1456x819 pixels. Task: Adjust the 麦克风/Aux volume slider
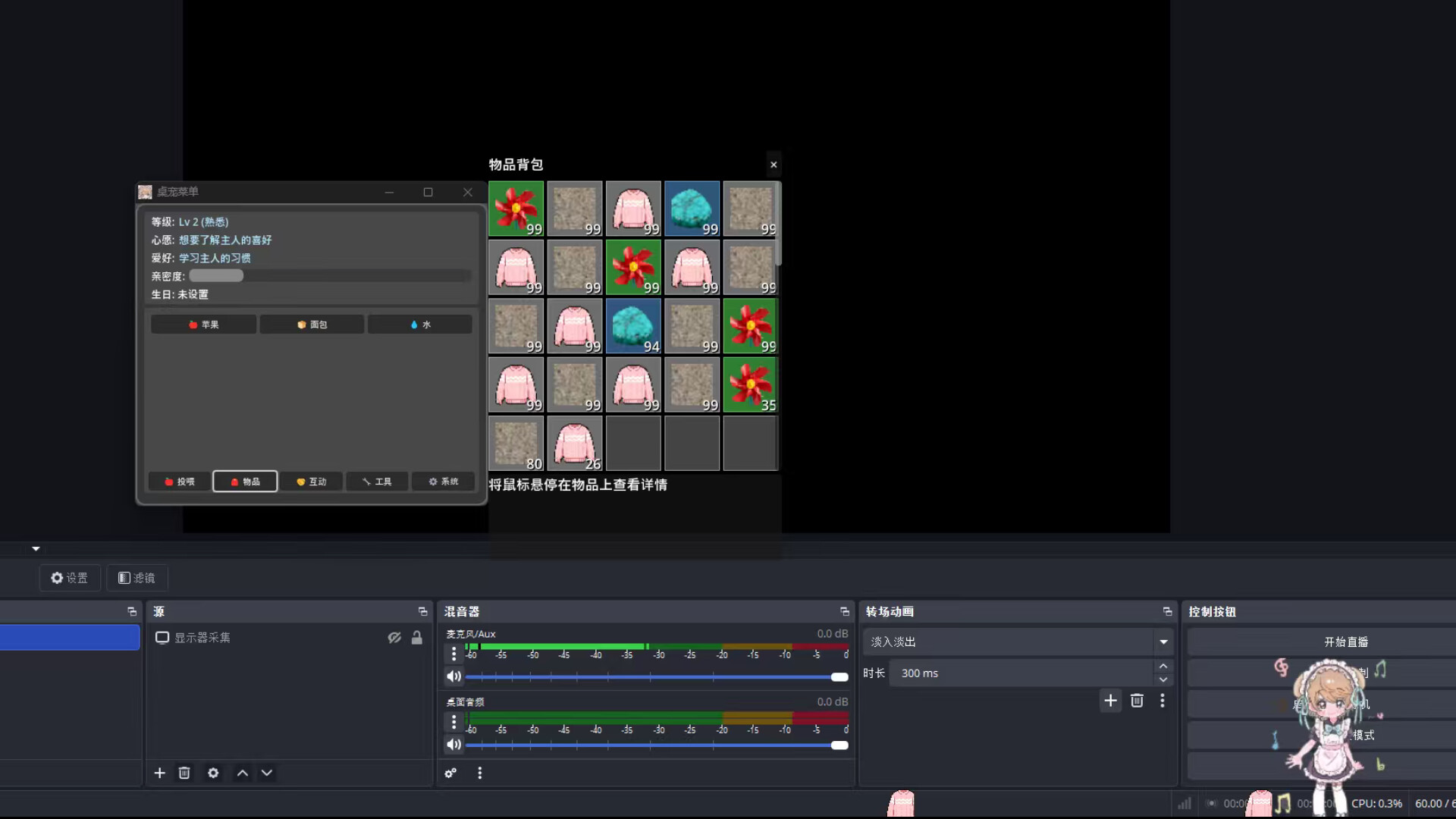click(x=839, y=676)
